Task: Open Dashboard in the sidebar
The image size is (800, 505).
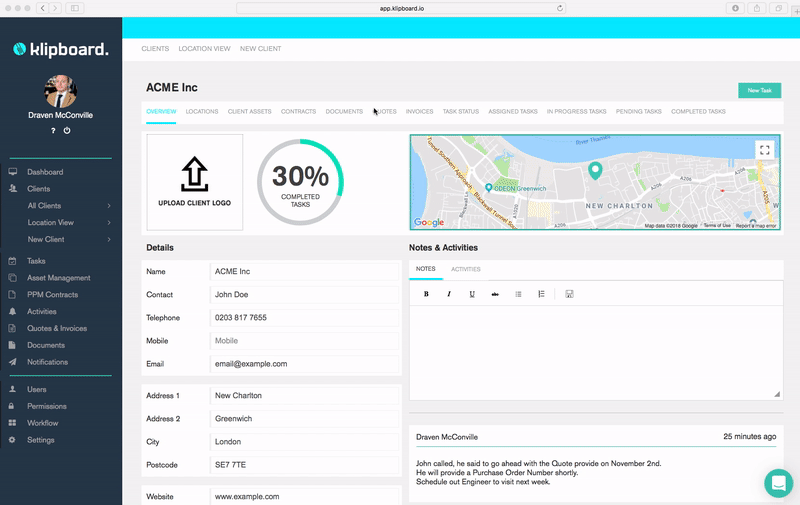Action: (45, 172)
